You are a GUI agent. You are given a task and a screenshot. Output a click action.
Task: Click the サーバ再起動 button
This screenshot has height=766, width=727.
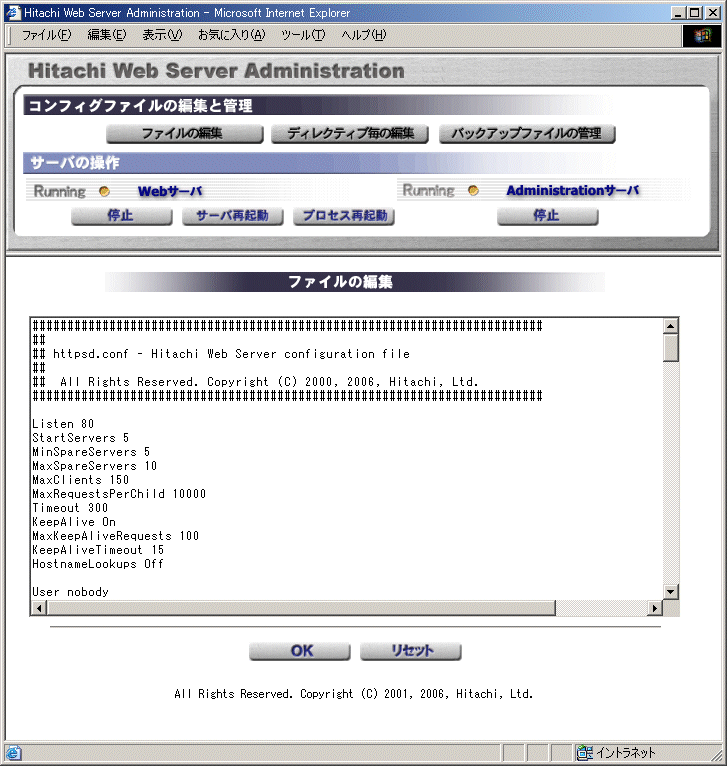[x=233, y=216]
